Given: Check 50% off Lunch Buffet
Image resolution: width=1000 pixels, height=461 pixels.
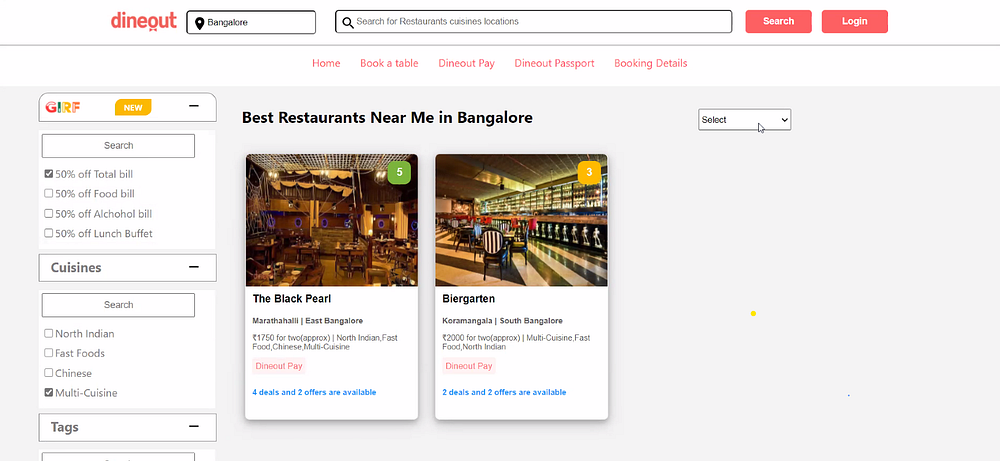Looking at the screenshot, I should 48,233.
